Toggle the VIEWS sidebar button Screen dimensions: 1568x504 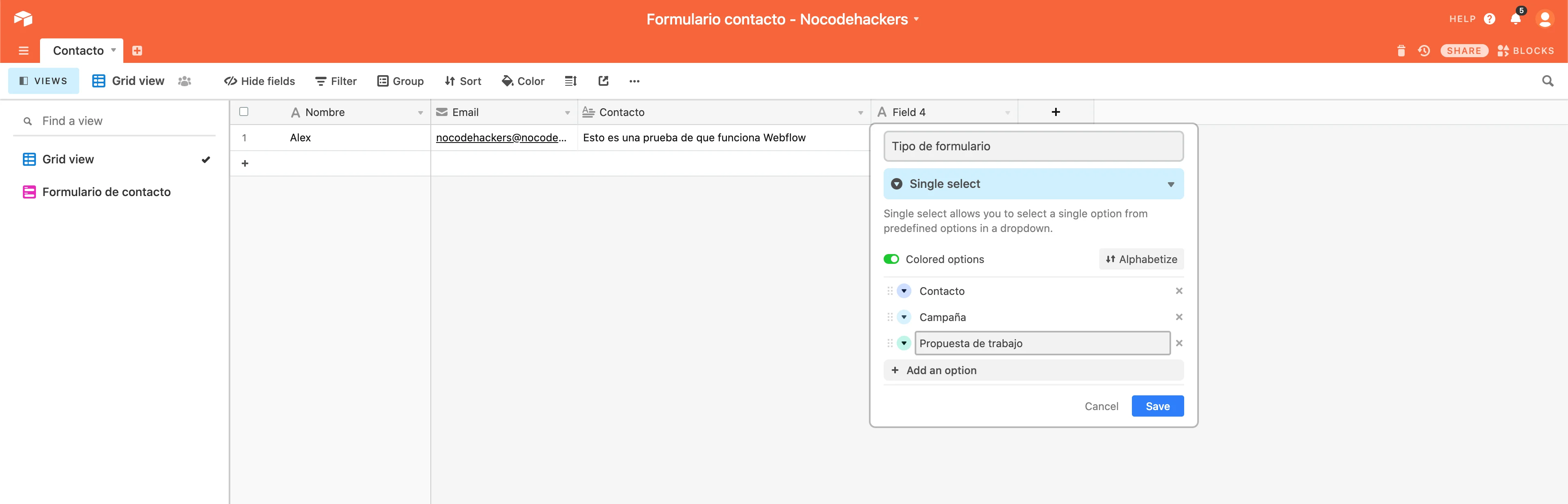(x=43, y=81)
